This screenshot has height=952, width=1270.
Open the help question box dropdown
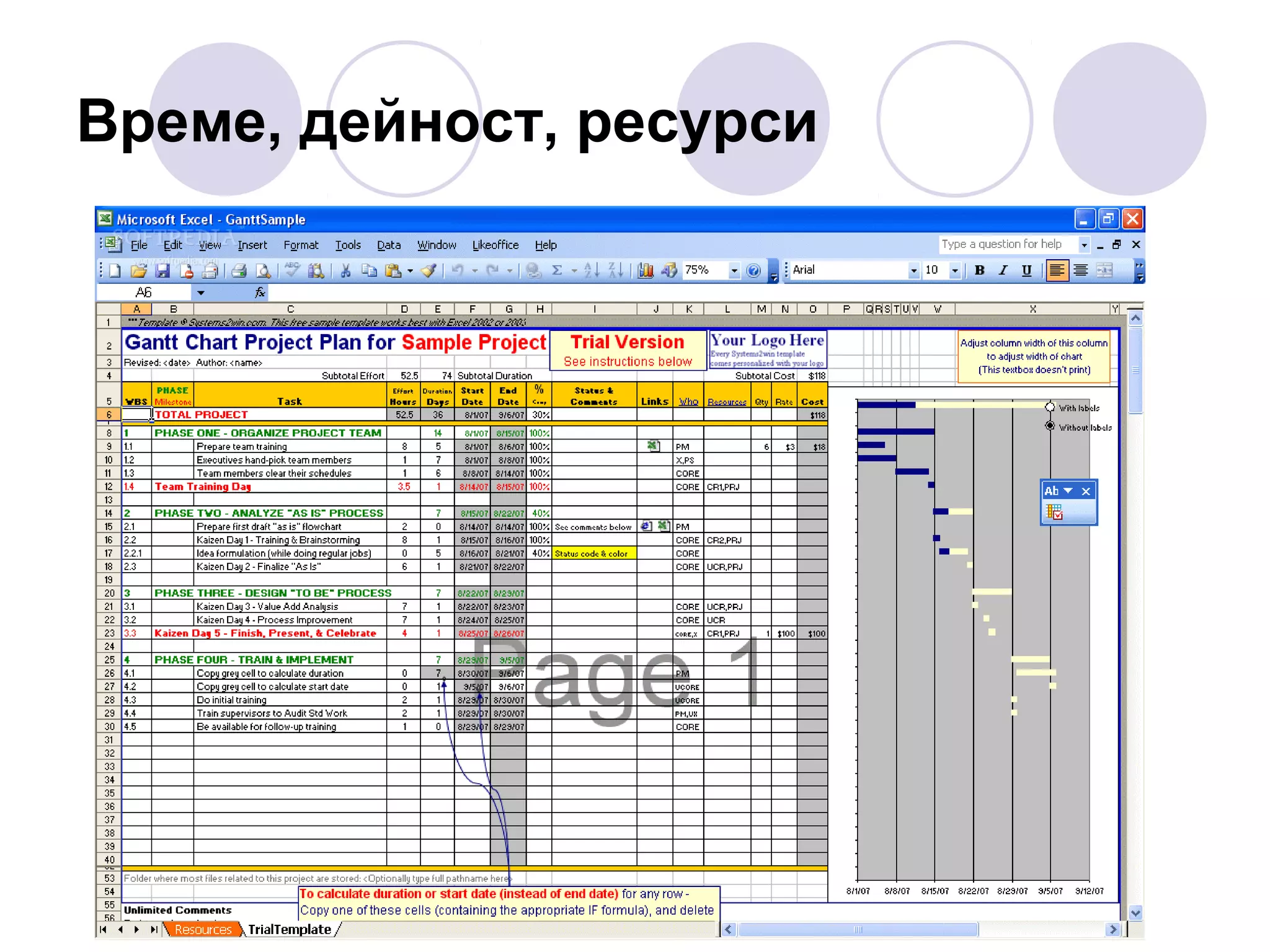pyautogui.click(x=1084, y=245)
